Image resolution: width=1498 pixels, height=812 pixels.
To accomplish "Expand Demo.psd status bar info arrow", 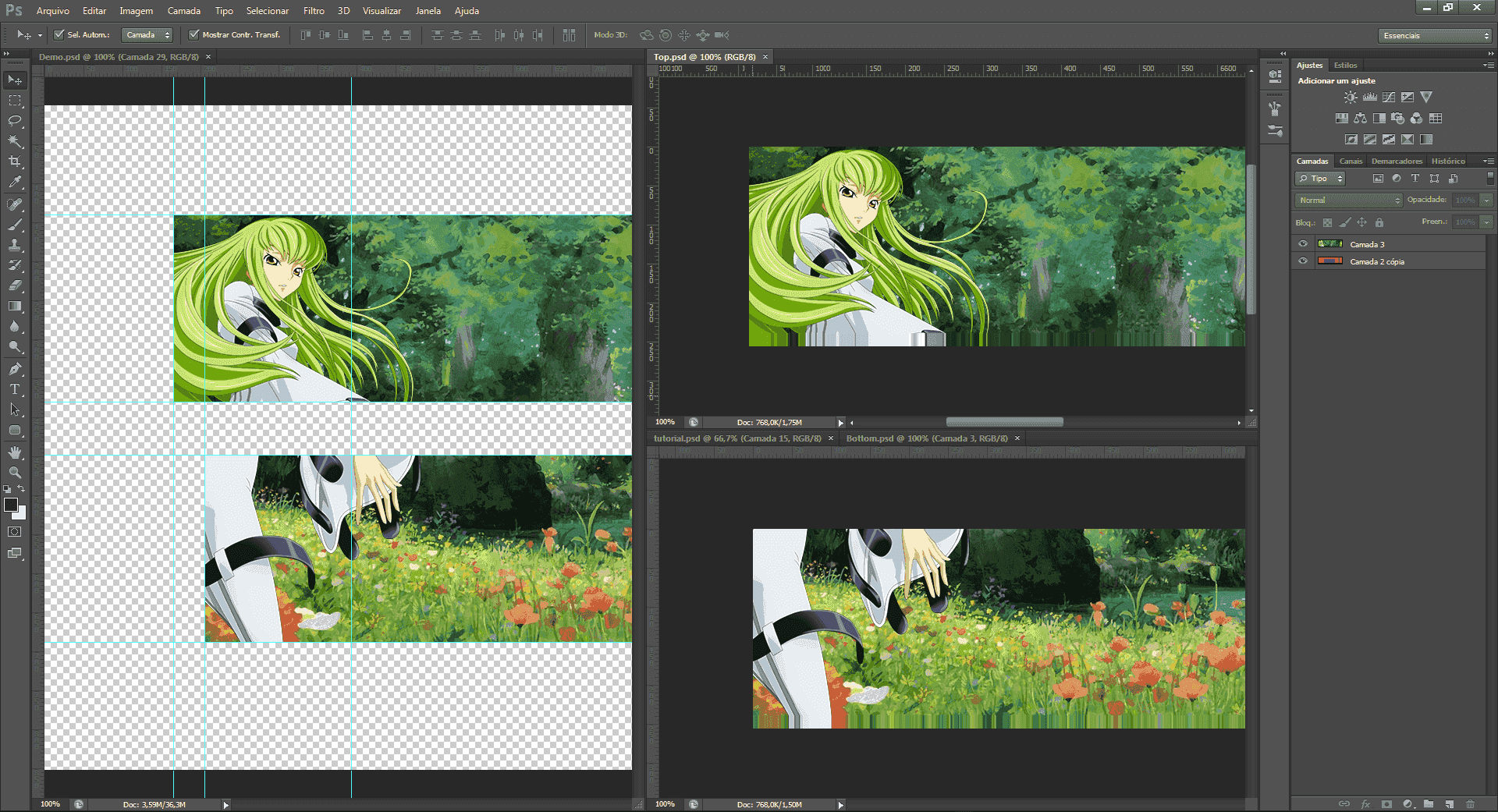I will [226, 805].
